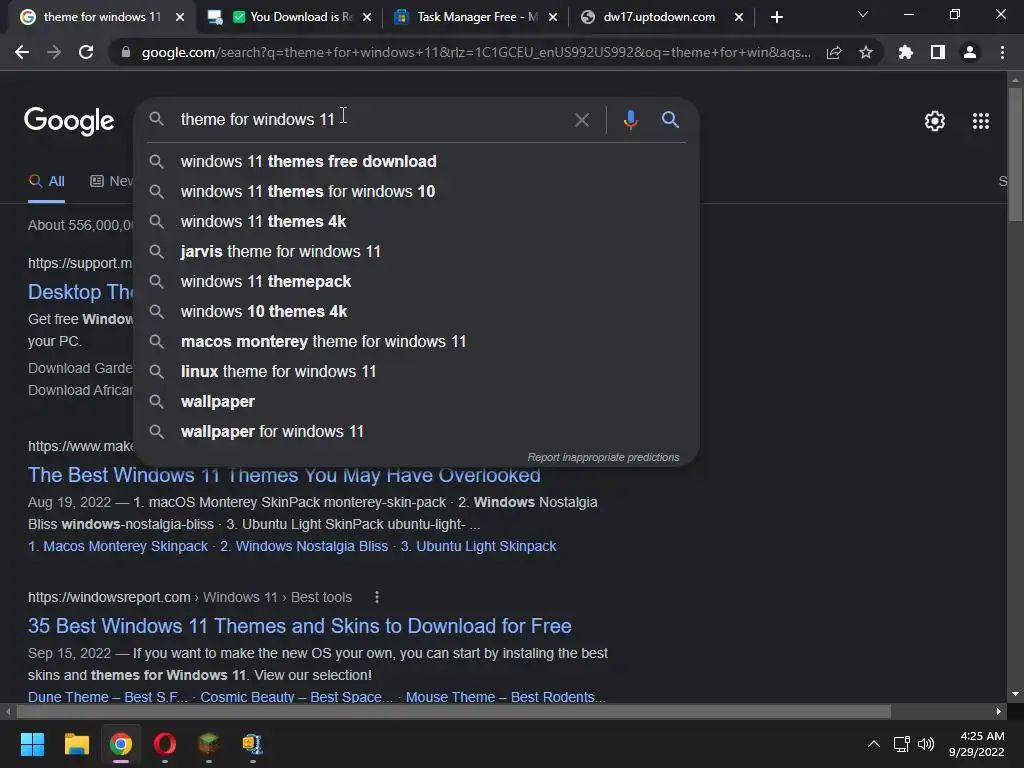
Task: Open Google quick settings gear
Action: click(935, 121)
